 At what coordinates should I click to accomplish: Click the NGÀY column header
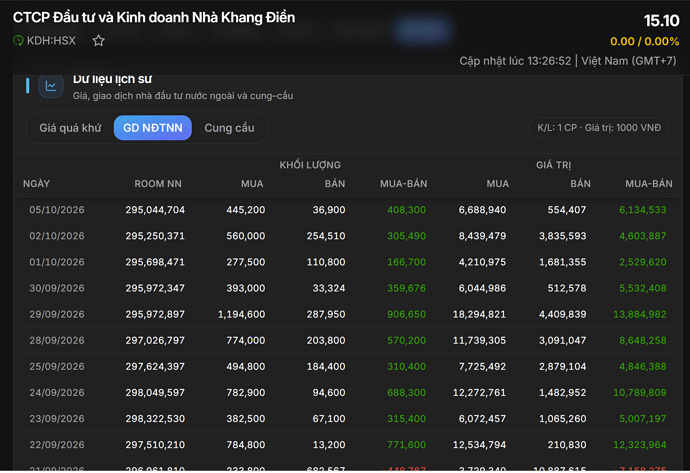coord(37,184)
